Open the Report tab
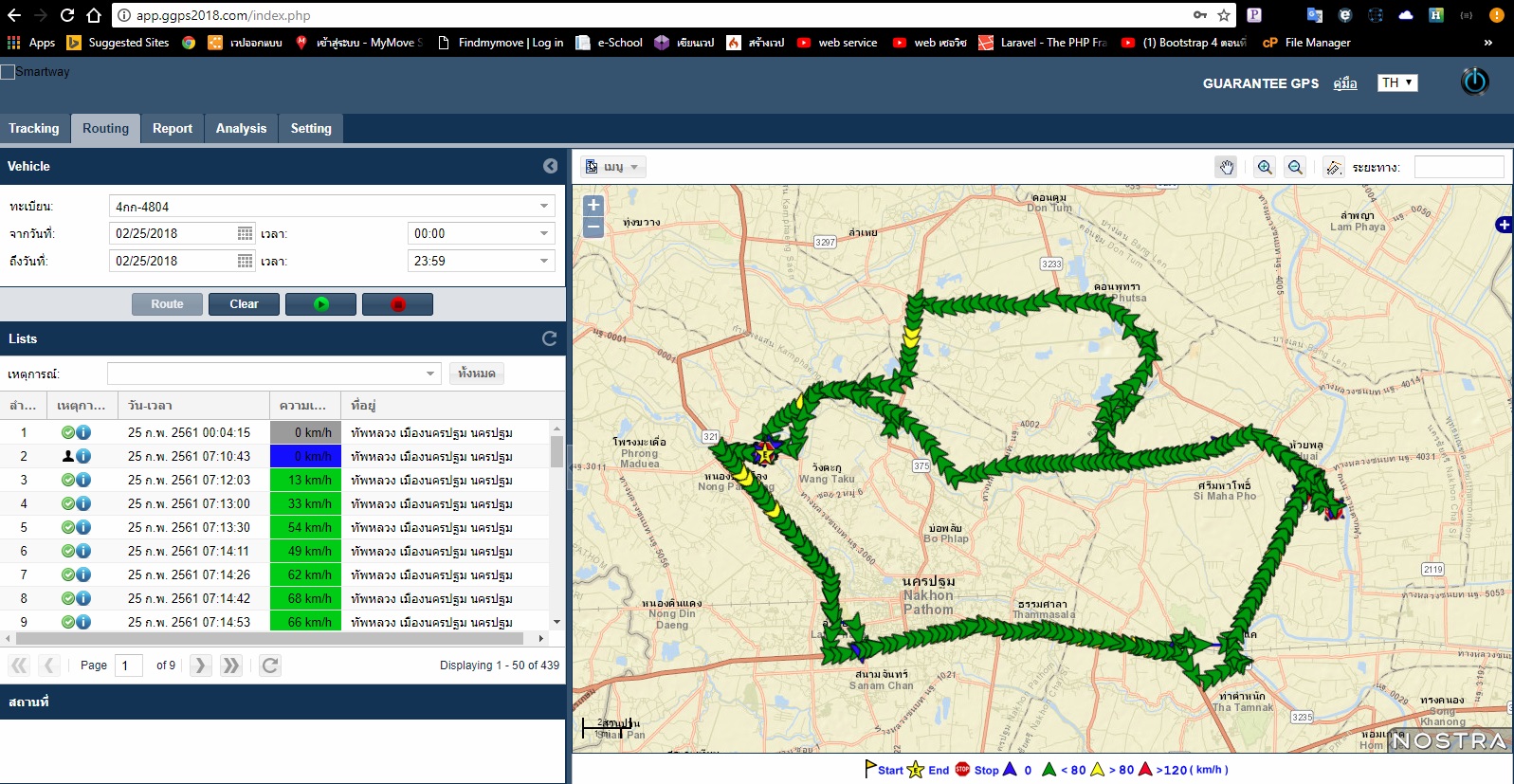Viewport: 1514px width, 784px height. 172,128
